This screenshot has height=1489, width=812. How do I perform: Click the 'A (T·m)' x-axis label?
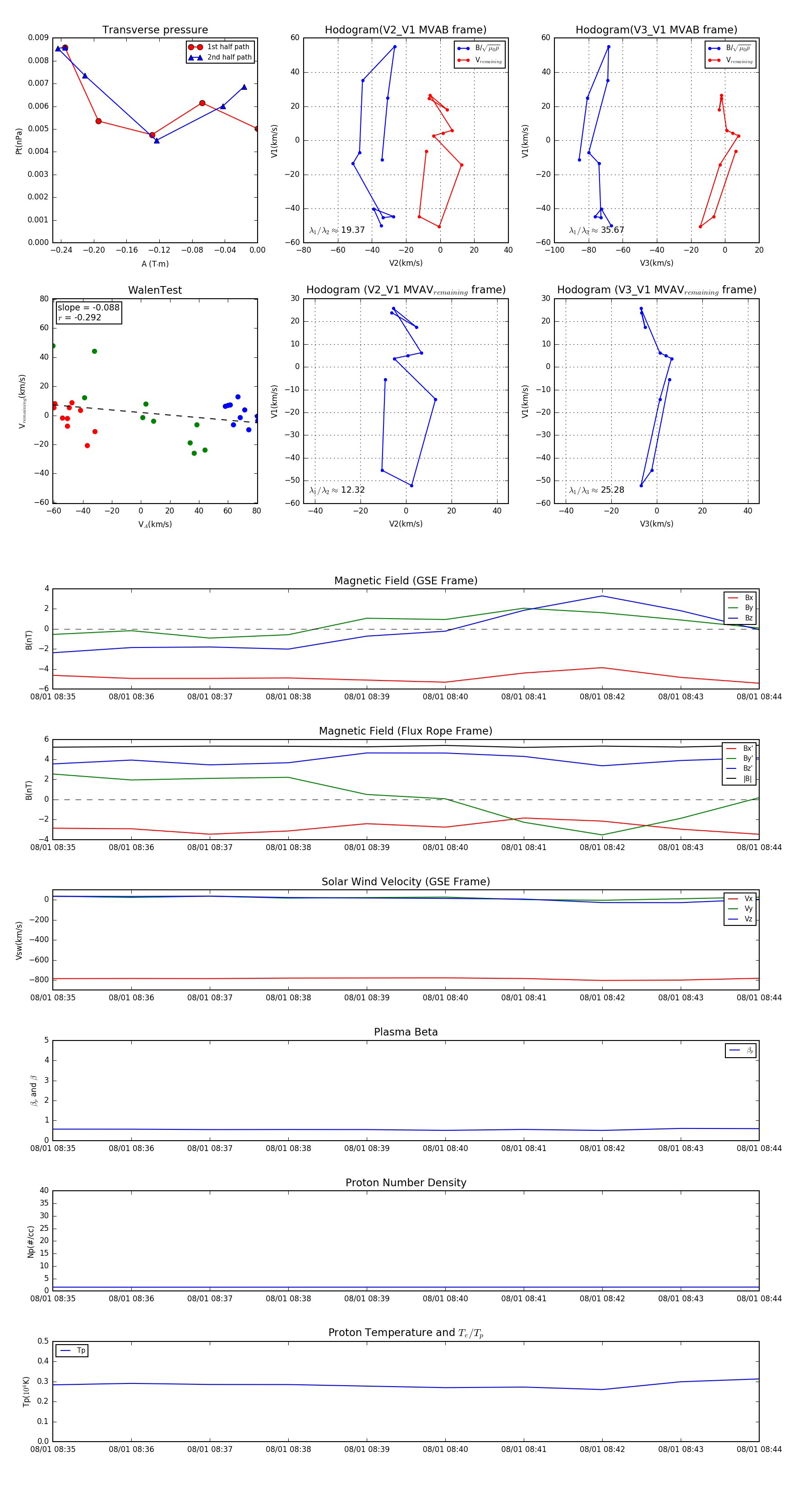tap(155, 264)
